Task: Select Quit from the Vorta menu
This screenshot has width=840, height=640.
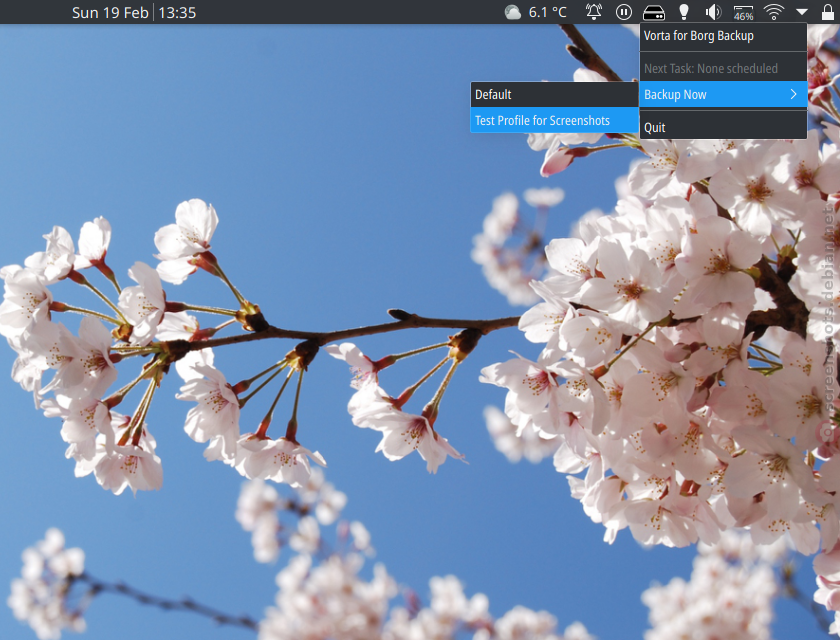Action: click(x=655, y=128)
